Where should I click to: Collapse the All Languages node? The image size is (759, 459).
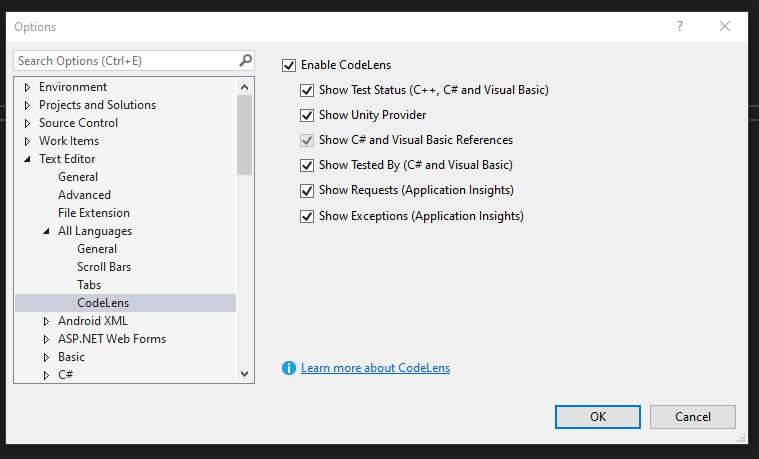(x=46, y=231)
